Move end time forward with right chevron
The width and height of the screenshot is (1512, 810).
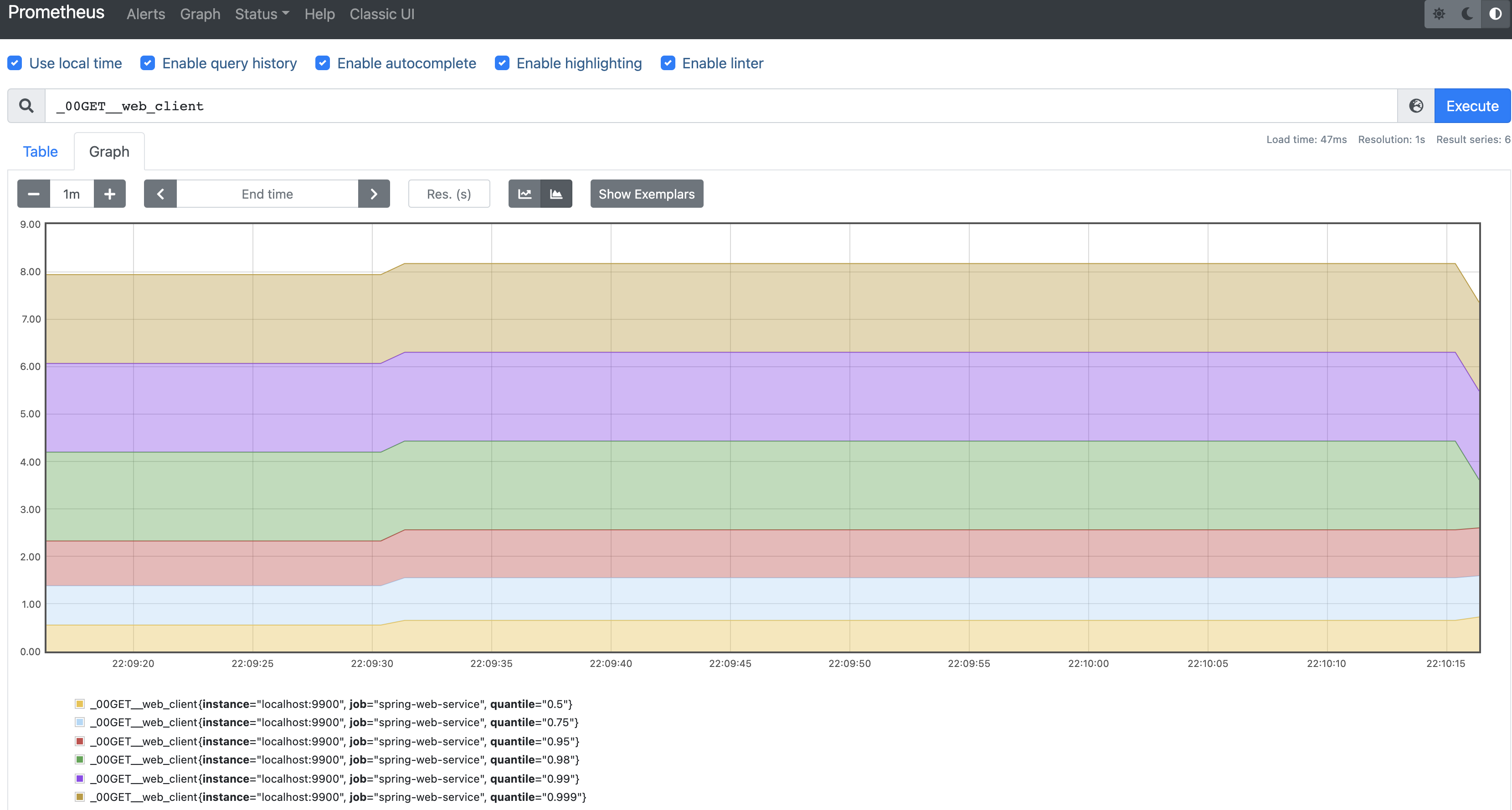pyautogui.click(x=374, y=194)
